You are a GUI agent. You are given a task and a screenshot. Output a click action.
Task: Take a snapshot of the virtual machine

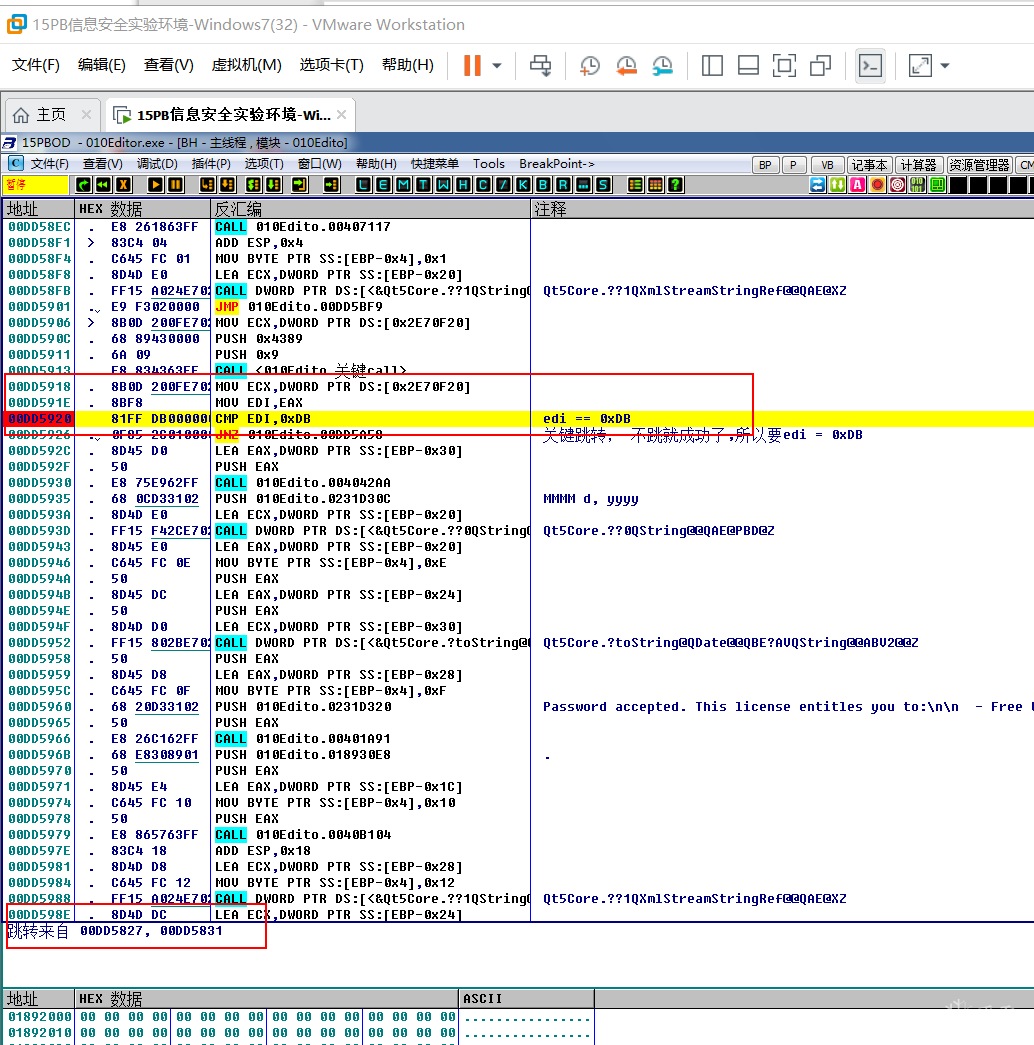(589, 65)
